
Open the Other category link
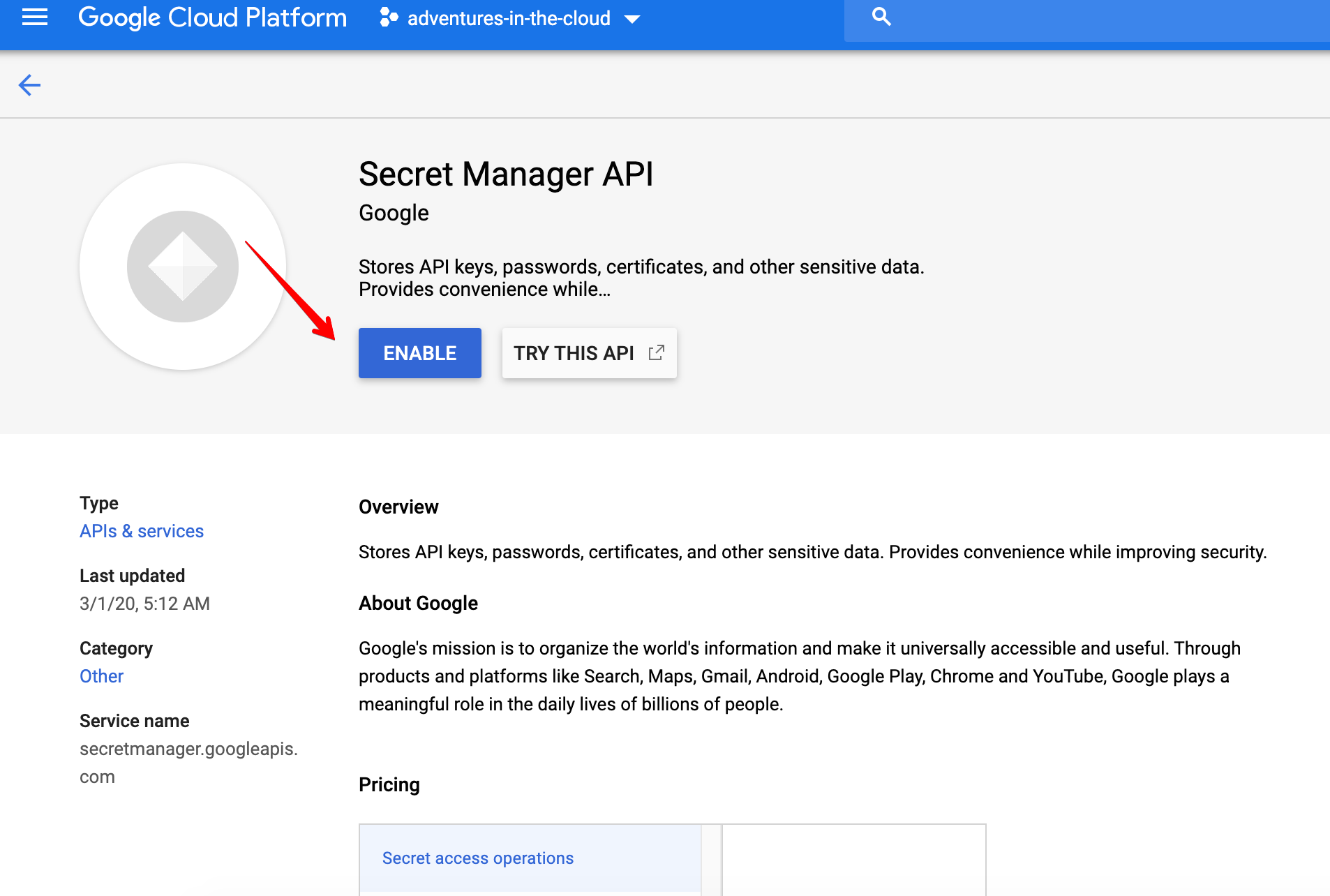101,675
